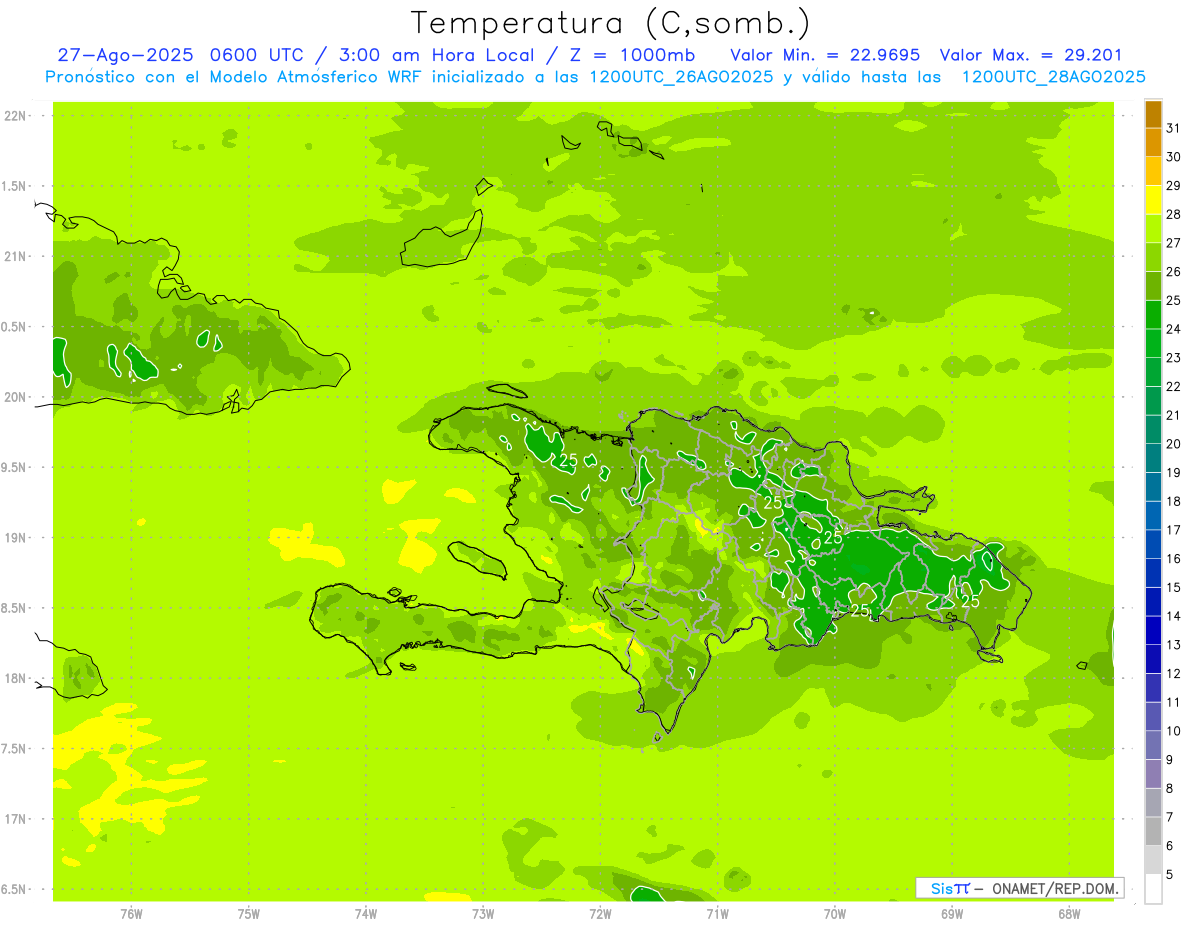Click the '5' colorbar scale label
1200x927 pixels.
(x=1170, y=875)
